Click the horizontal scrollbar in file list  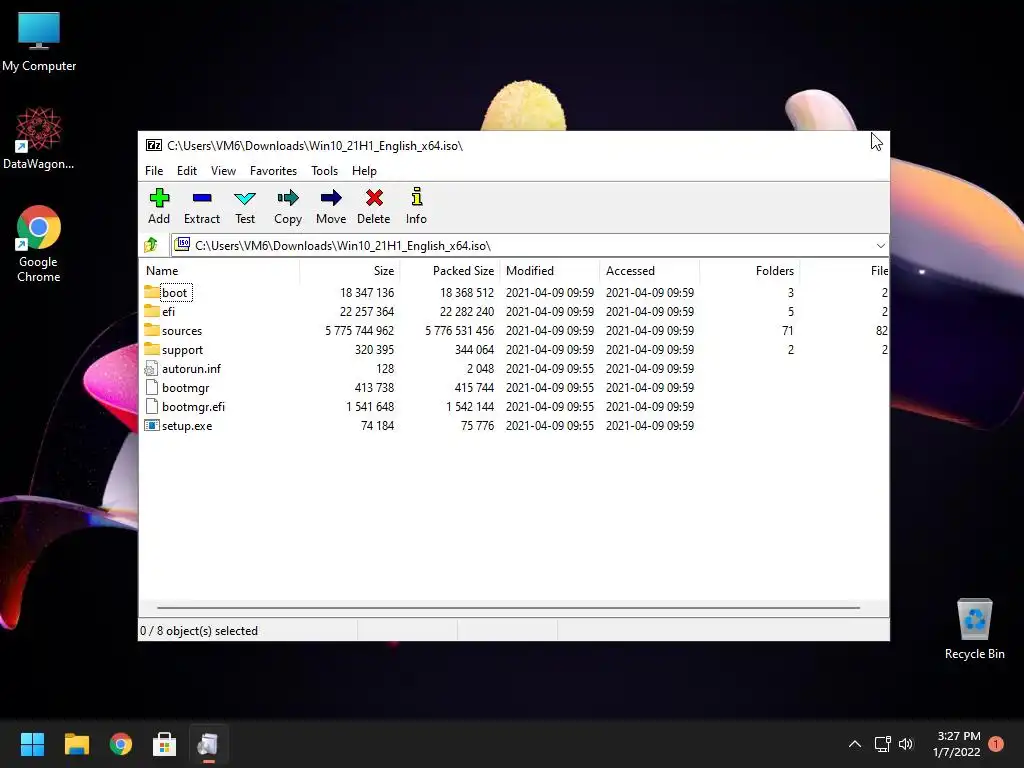[508, 607]
